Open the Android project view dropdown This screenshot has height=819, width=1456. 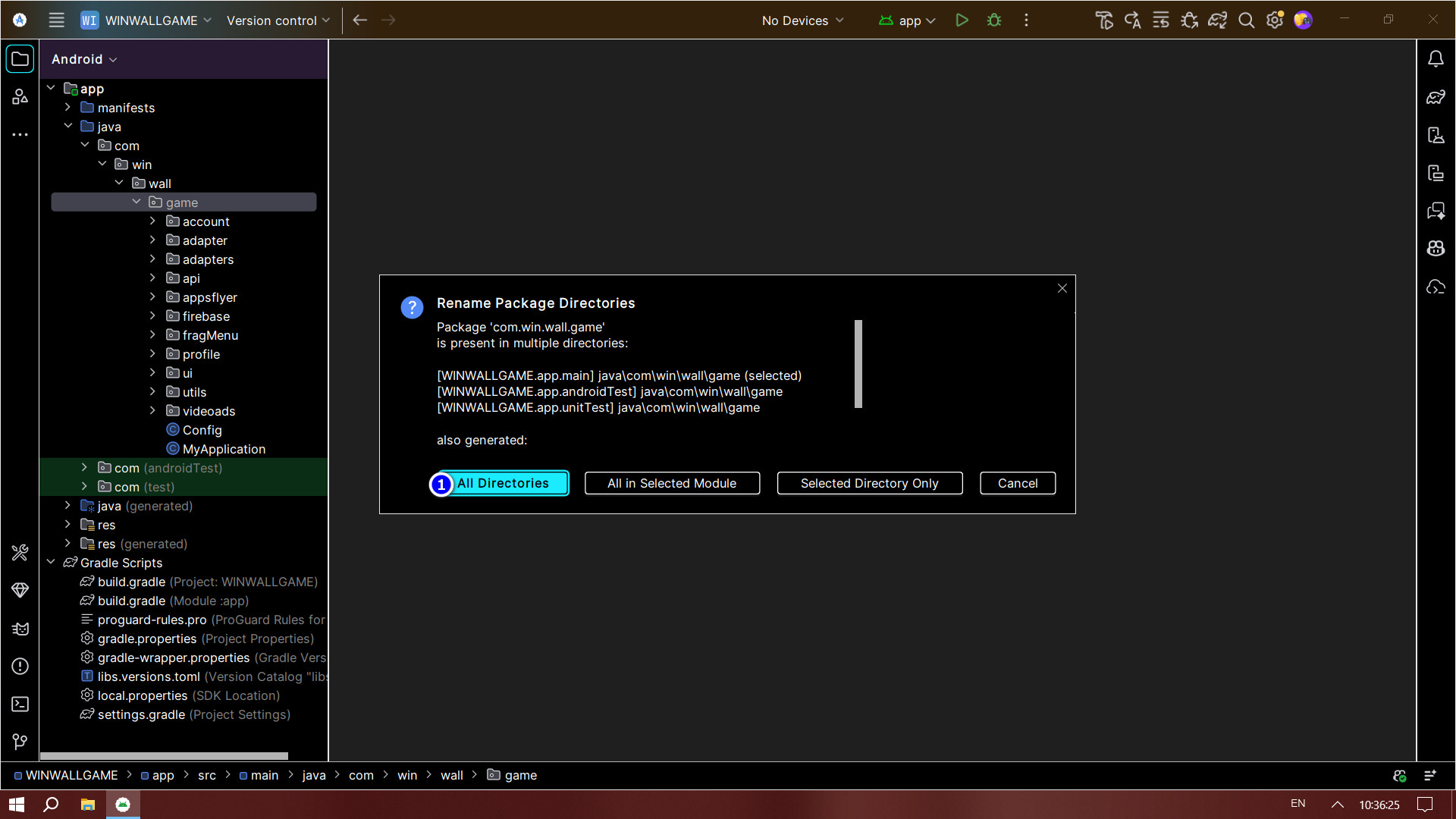click(84, 59)
